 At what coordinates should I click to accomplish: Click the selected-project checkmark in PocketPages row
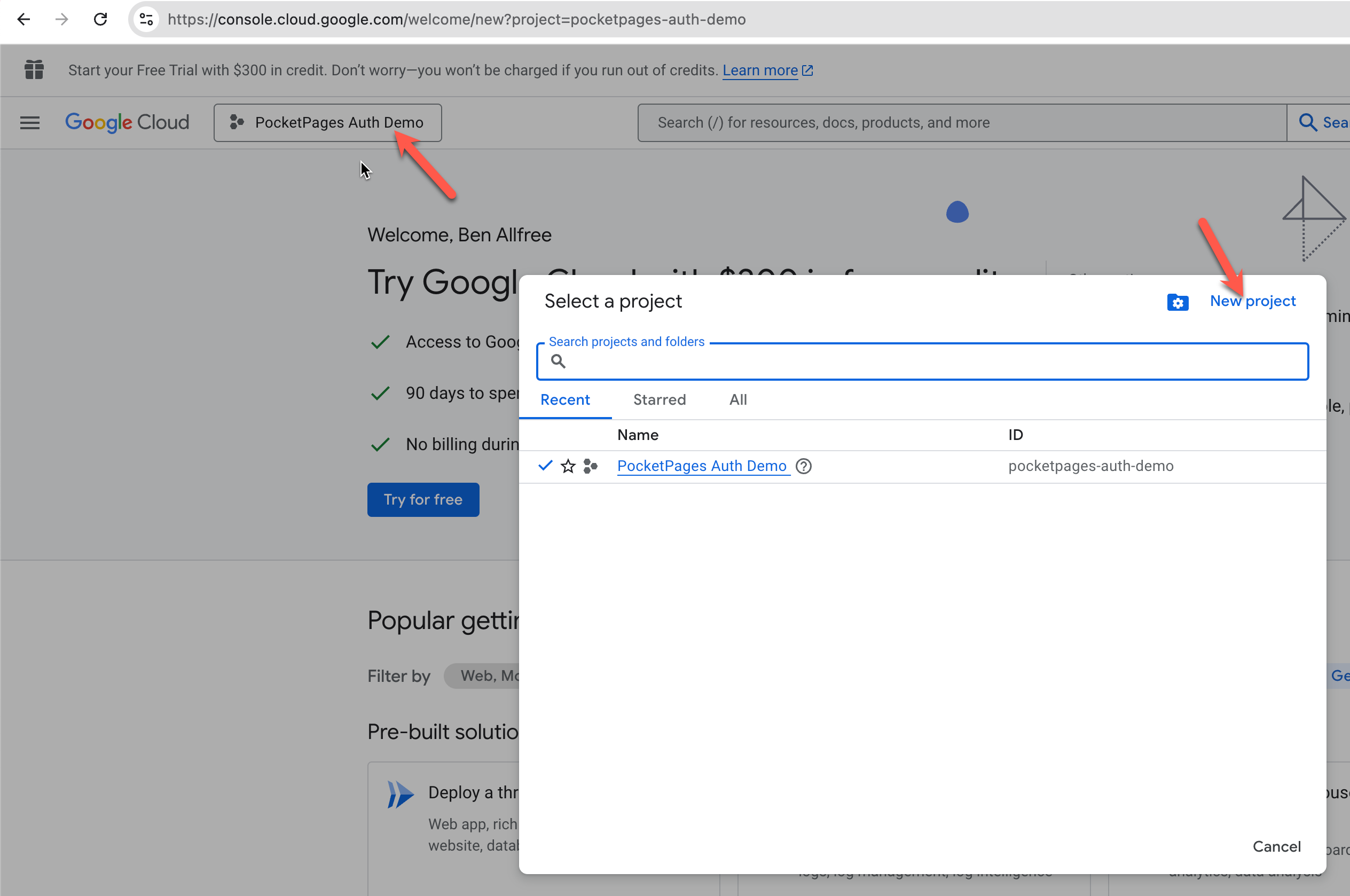pyautogui.click(x=545, y=466)
